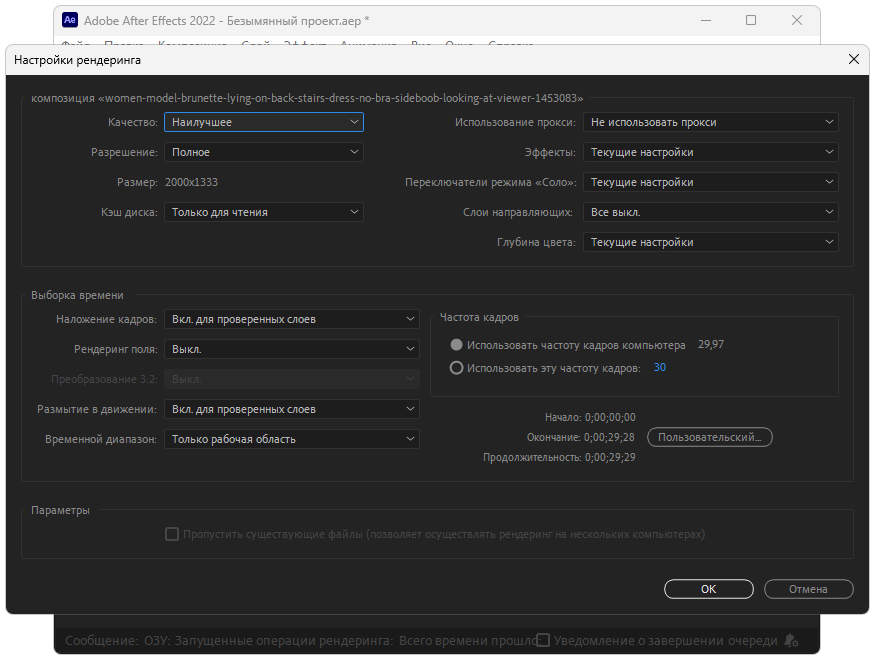874x659 pixels.
Task: Click the Сообщение: status label
Action: coord(101,641)
